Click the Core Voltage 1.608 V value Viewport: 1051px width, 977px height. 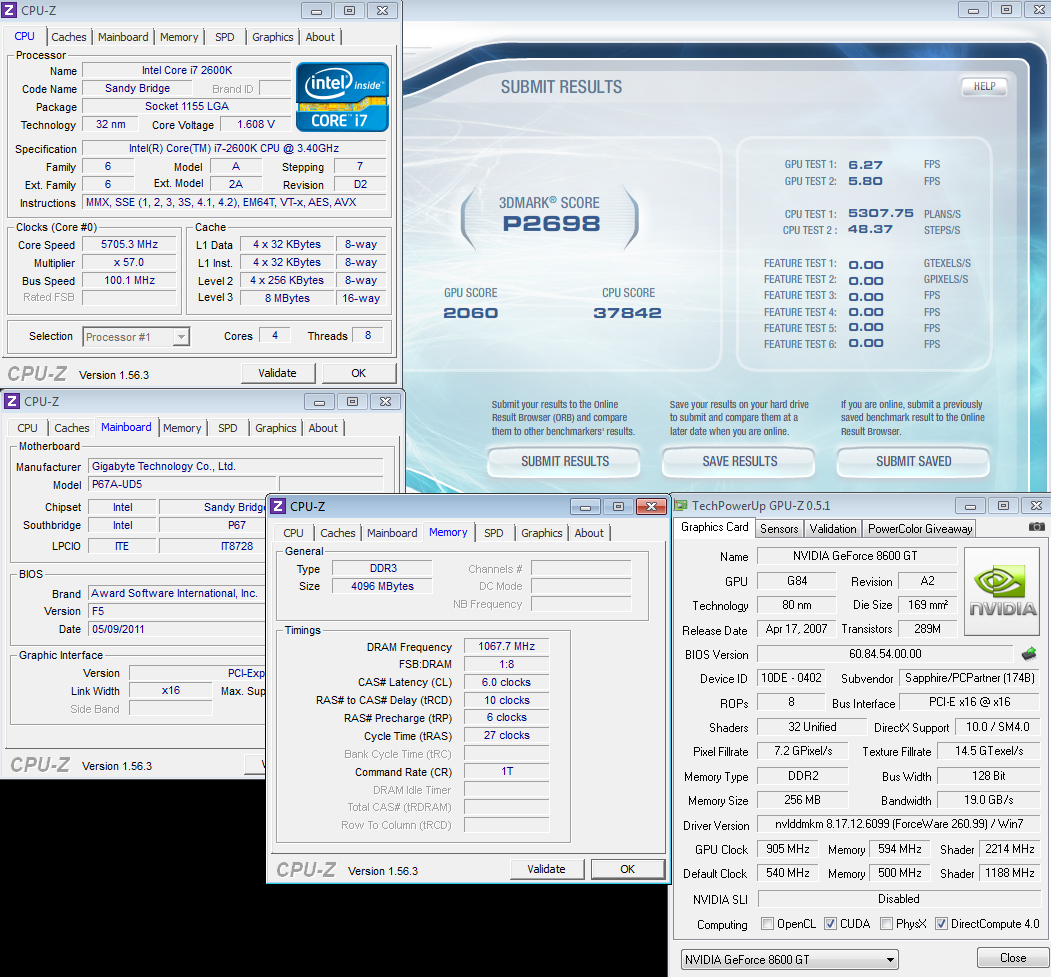[256, 124]
